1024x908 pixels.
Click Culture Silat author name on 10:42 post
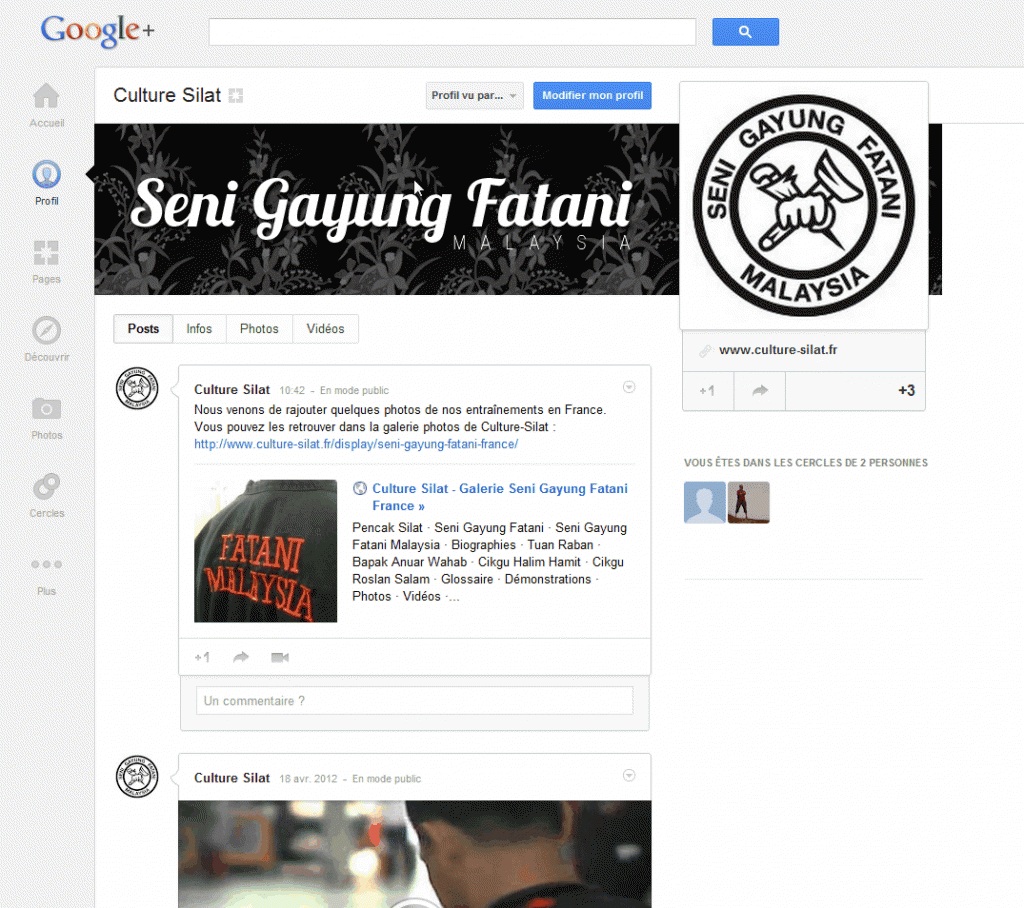click(232, 389)
